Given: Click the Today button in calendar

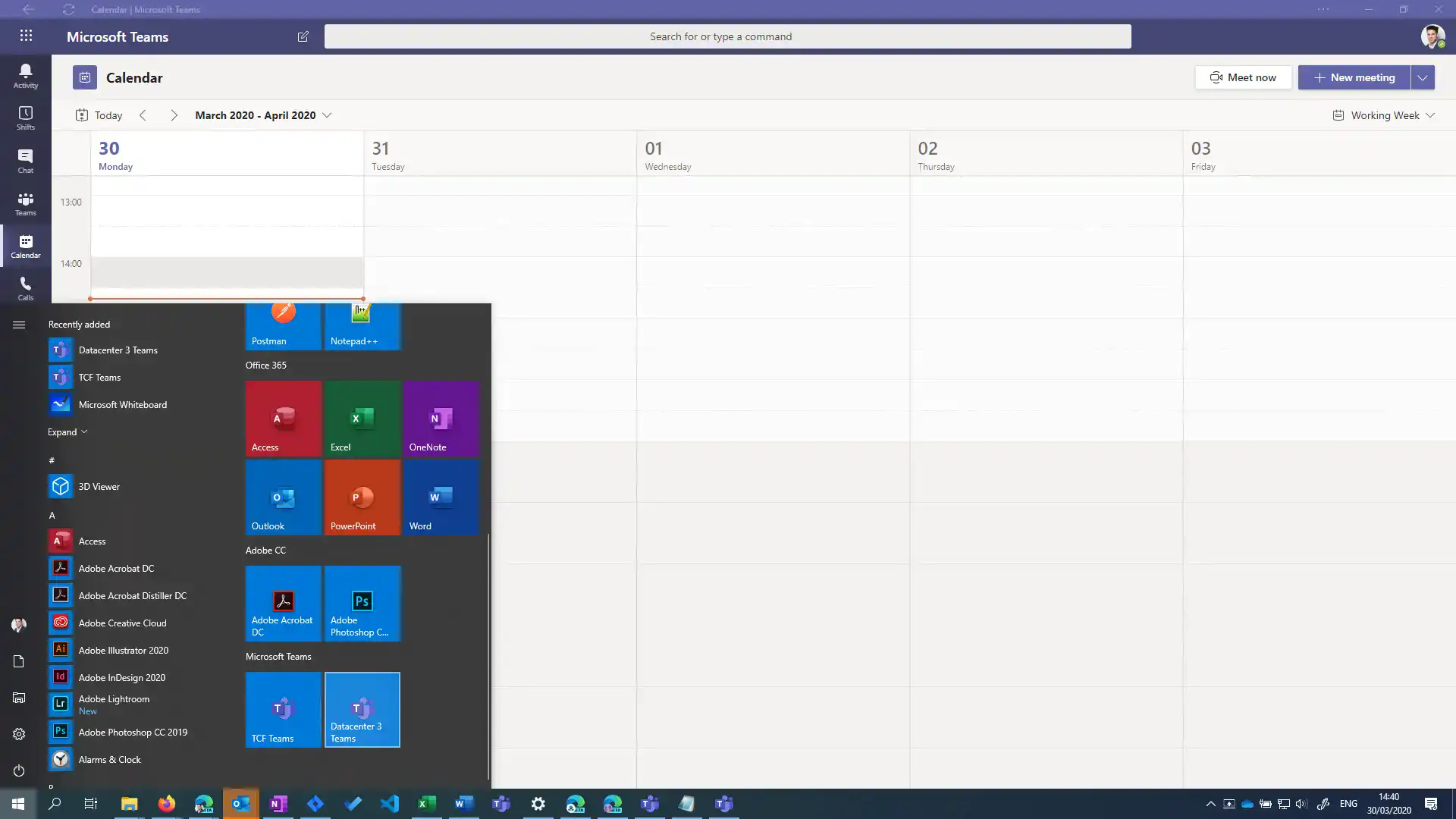Looking at the screenshot, I should click(99, 115).
